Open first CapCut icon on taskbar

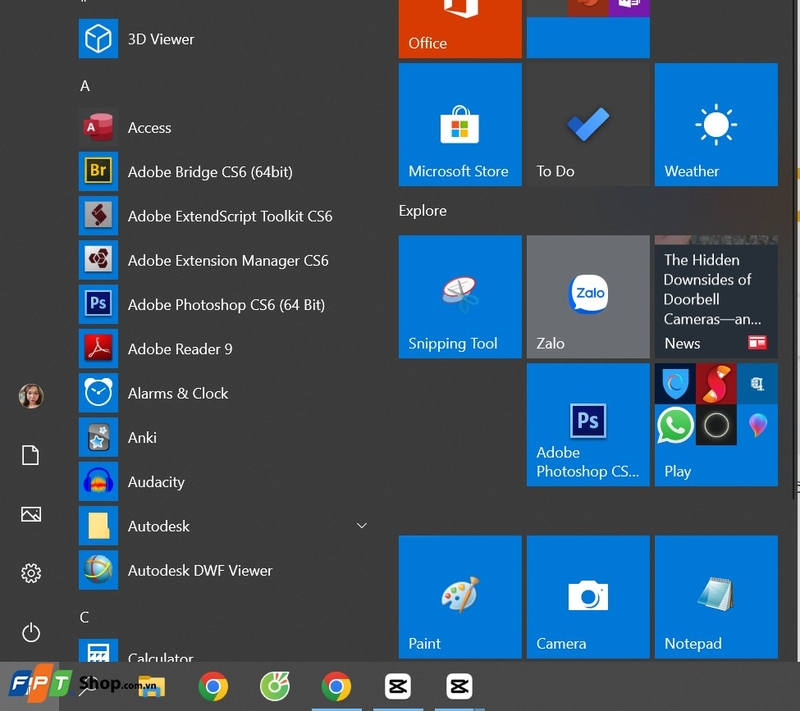coord(398,687)
